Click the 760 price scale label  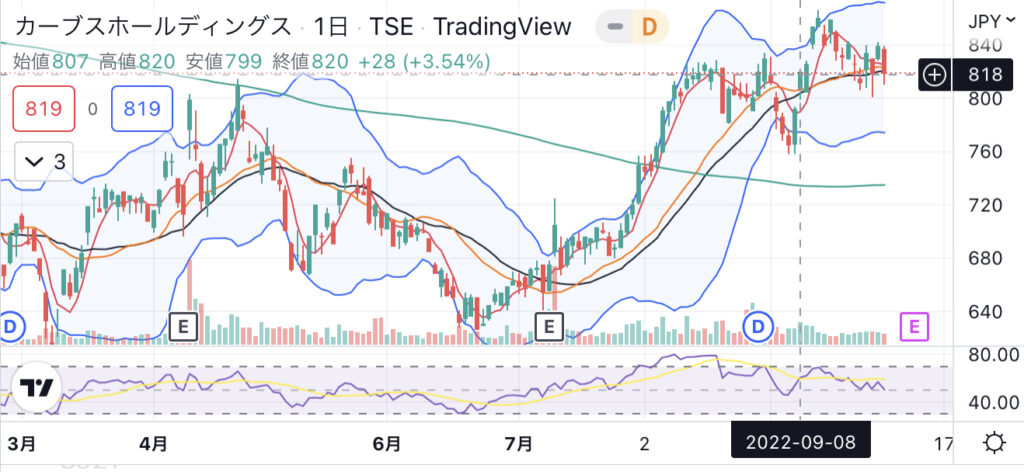(x=985, y=152)
